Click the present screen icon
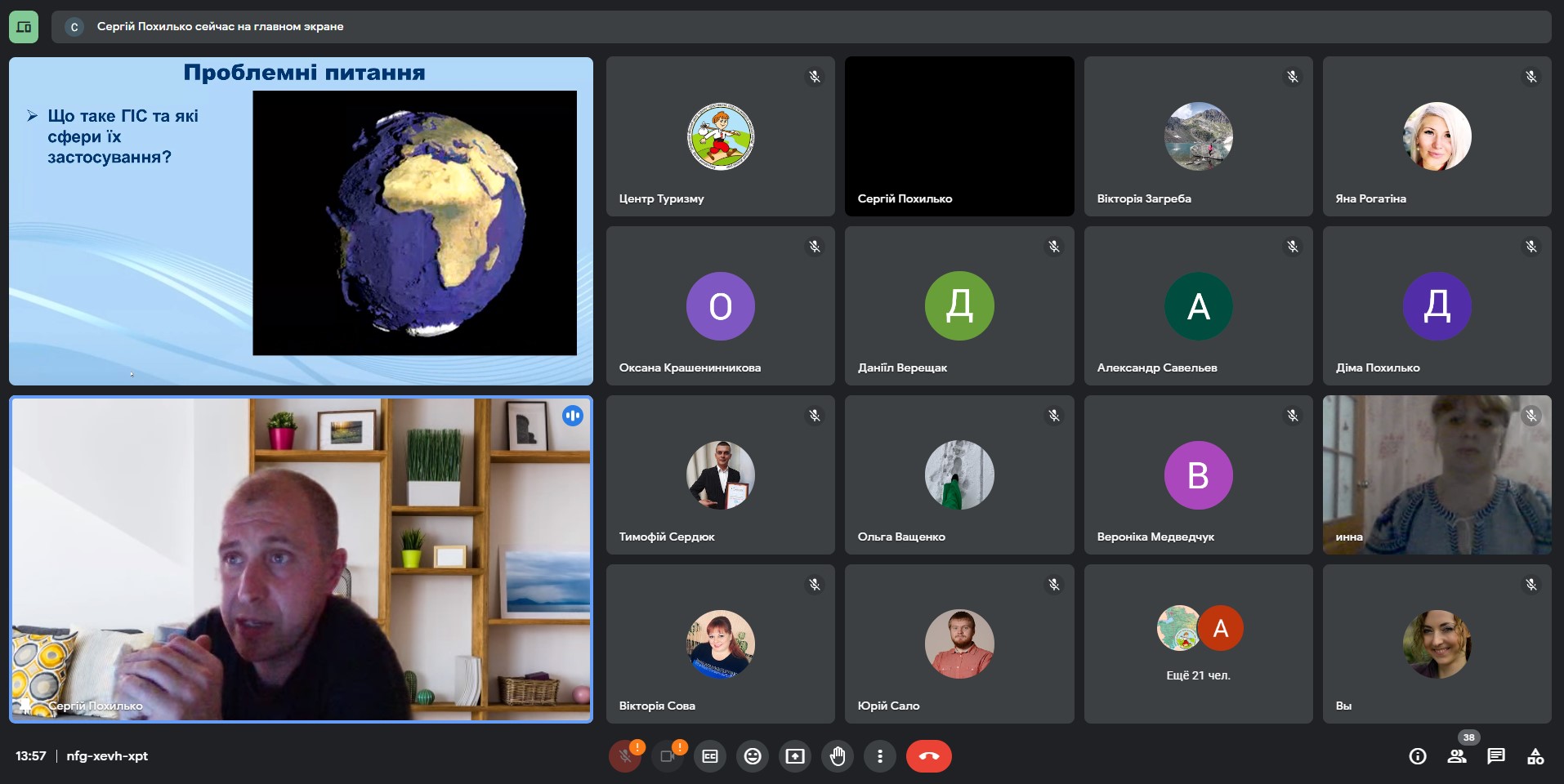Viewport: 1564px width, 784px height. point(795,756)
